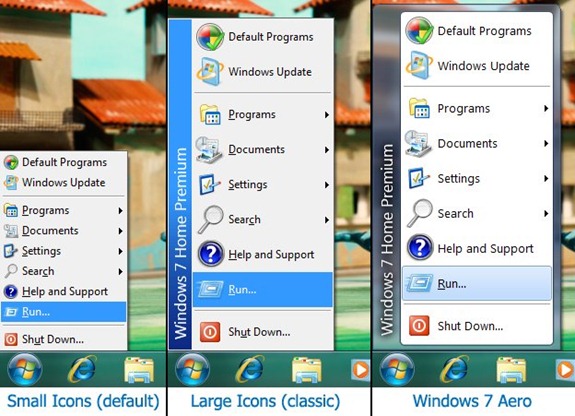575x416 pixels.
Task: Open Internet Explorer under Small Icons menu
Action: tap(82, 369)
